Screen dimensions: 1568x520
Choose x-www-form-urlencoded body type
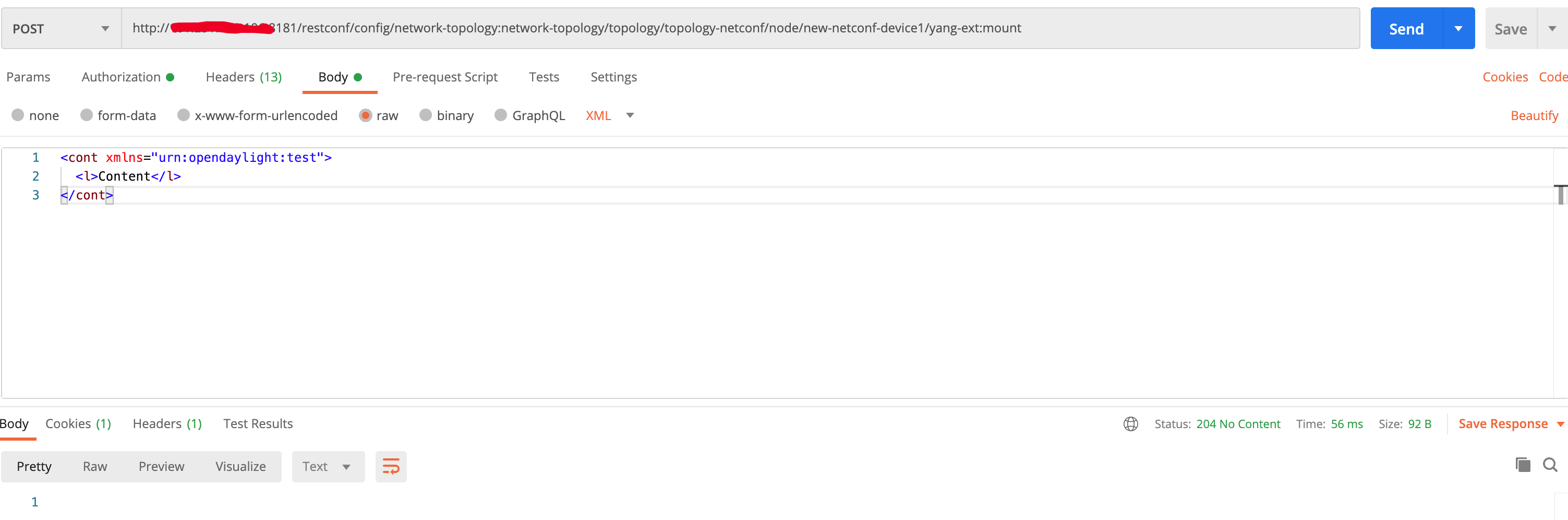pyautogui.click(x=183, y=115)
